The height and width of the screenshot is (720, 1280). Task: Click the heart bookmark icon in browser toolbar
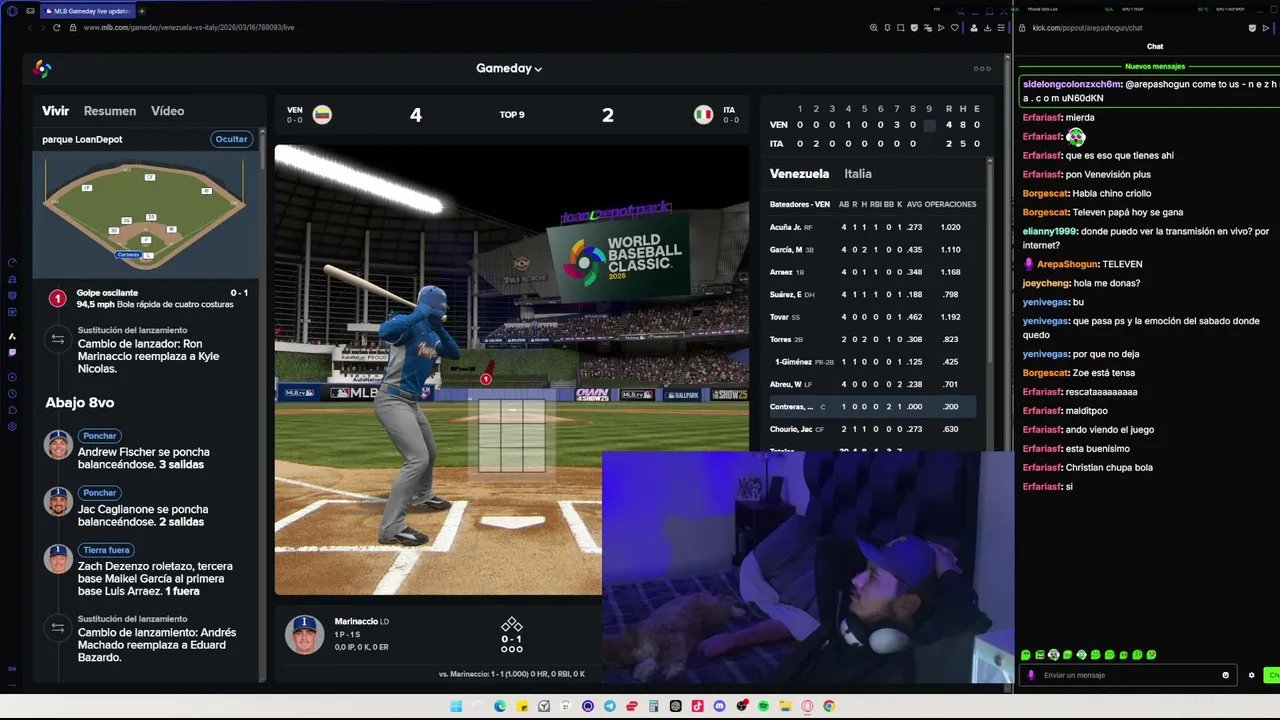[954, 28]
